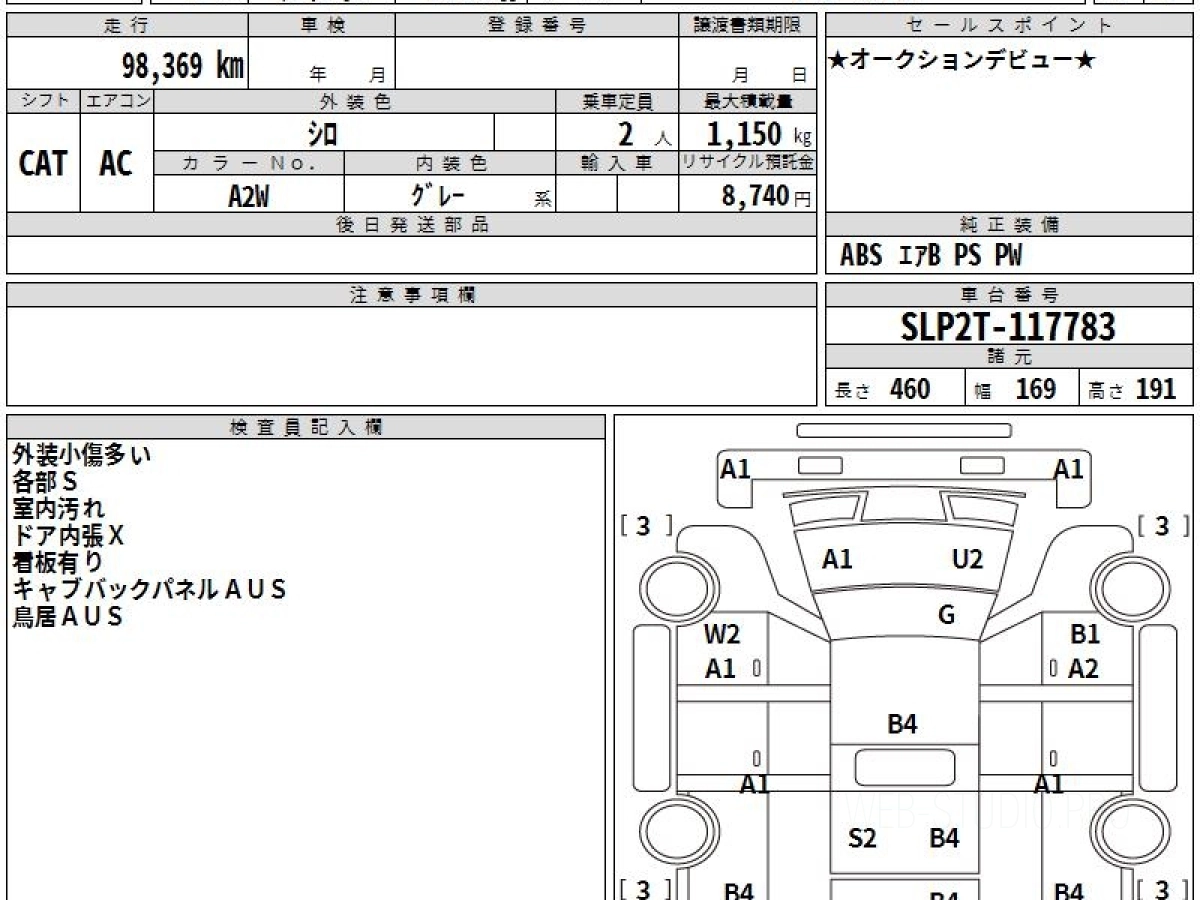Select chassis number SLP2T-117783
The image size is (1200, 900).
point(1010,326)
